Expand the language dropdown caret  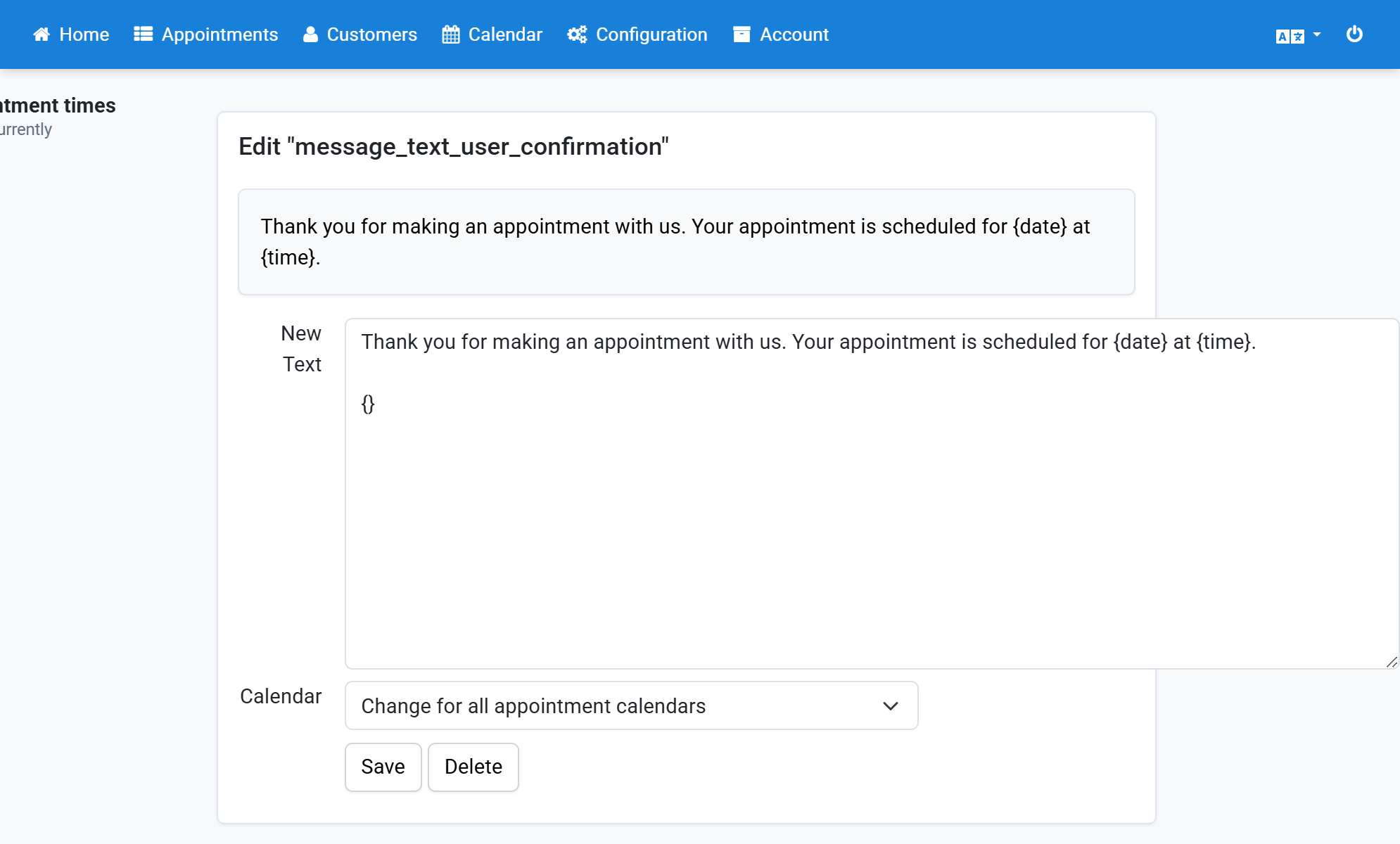(x=1317, y=34)
